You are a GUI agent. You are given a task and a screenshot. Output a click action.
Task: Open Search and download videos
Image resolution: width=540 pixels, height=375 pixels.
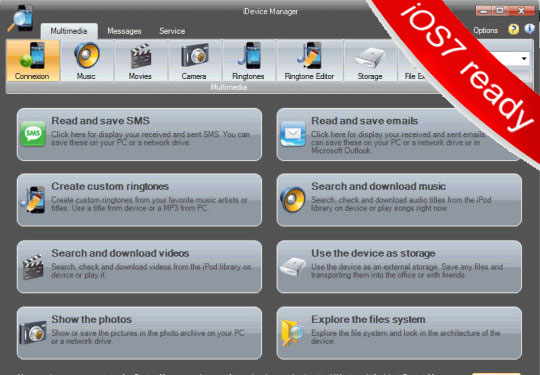[139, 267]
